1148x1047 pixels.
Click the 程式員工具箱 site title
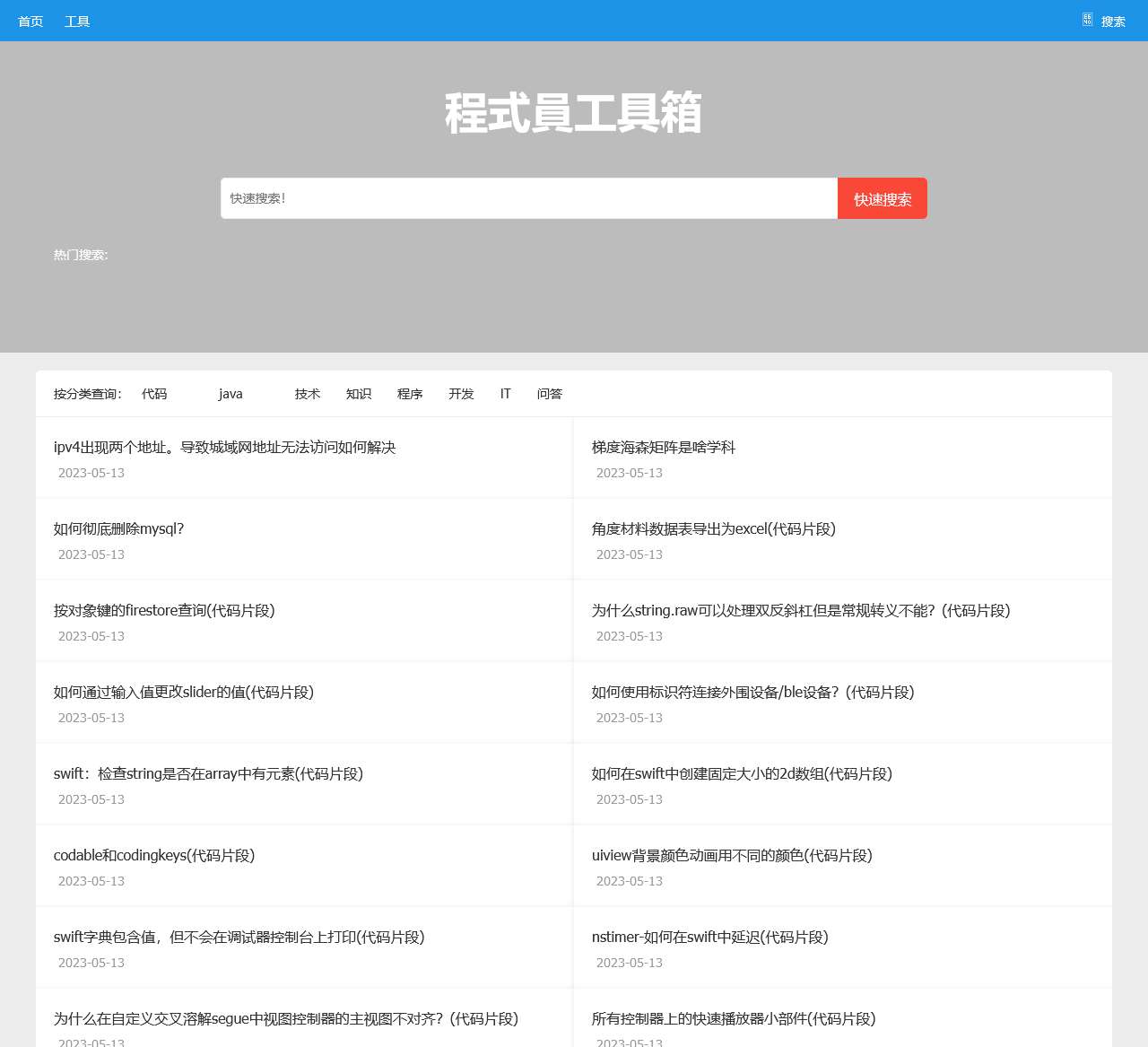[x=574, y=113]
